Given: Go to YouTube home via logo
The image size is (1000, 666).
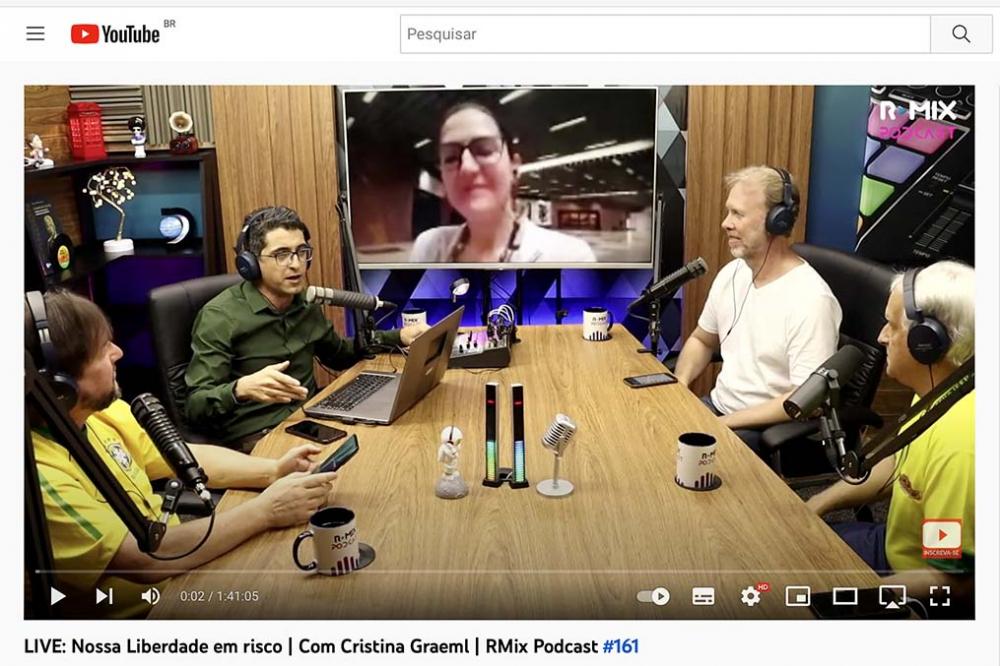Looking at the screenshot, I should point(115,34).
